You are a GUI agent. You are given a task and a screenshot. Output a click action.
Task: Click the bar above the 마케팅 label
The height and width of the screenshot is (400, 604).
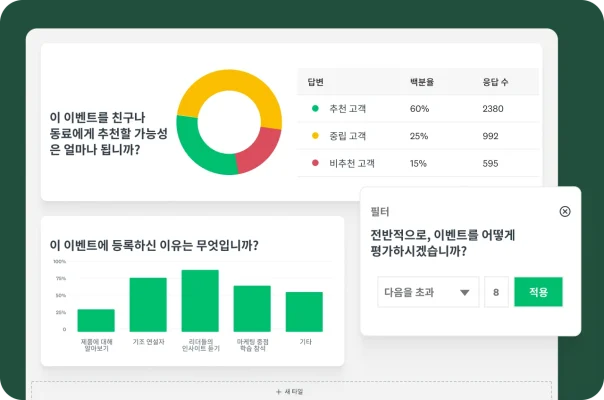pyautogui.click(x=252, y=308)
